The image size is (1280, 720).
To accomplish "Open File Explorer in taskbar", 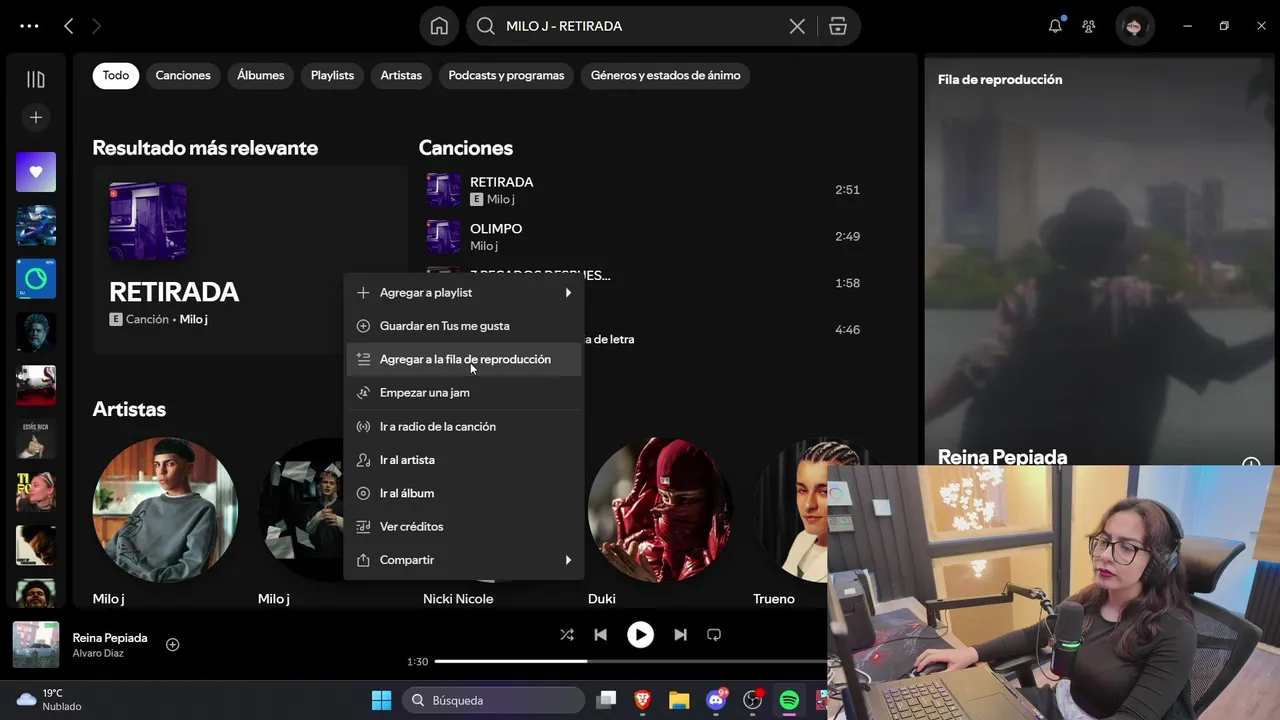I will [x=679, y=700].
